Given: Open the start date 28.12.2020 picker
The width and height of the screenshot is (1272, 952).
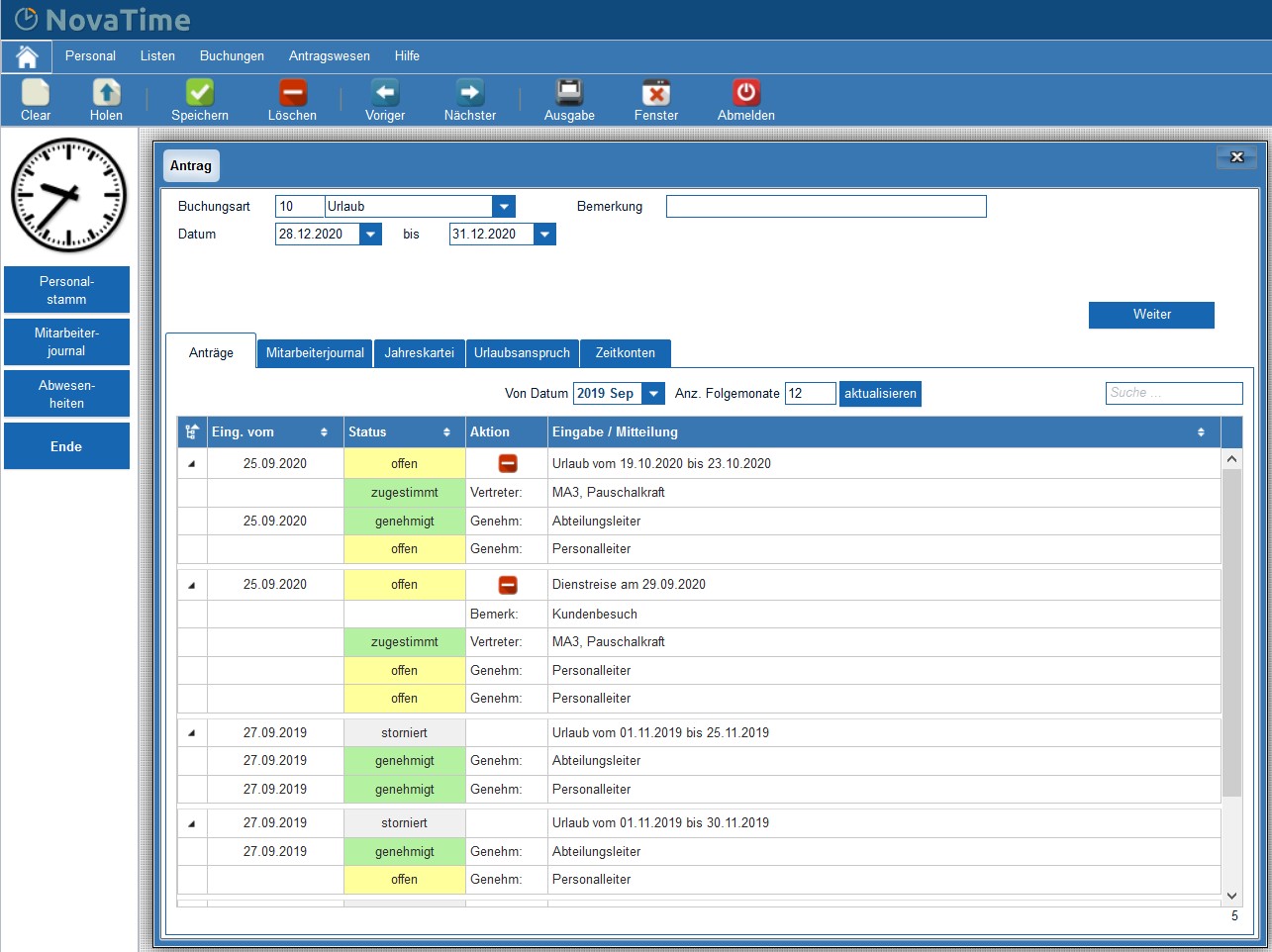Looking at the screenshot, I should click(x=370, y=235).
